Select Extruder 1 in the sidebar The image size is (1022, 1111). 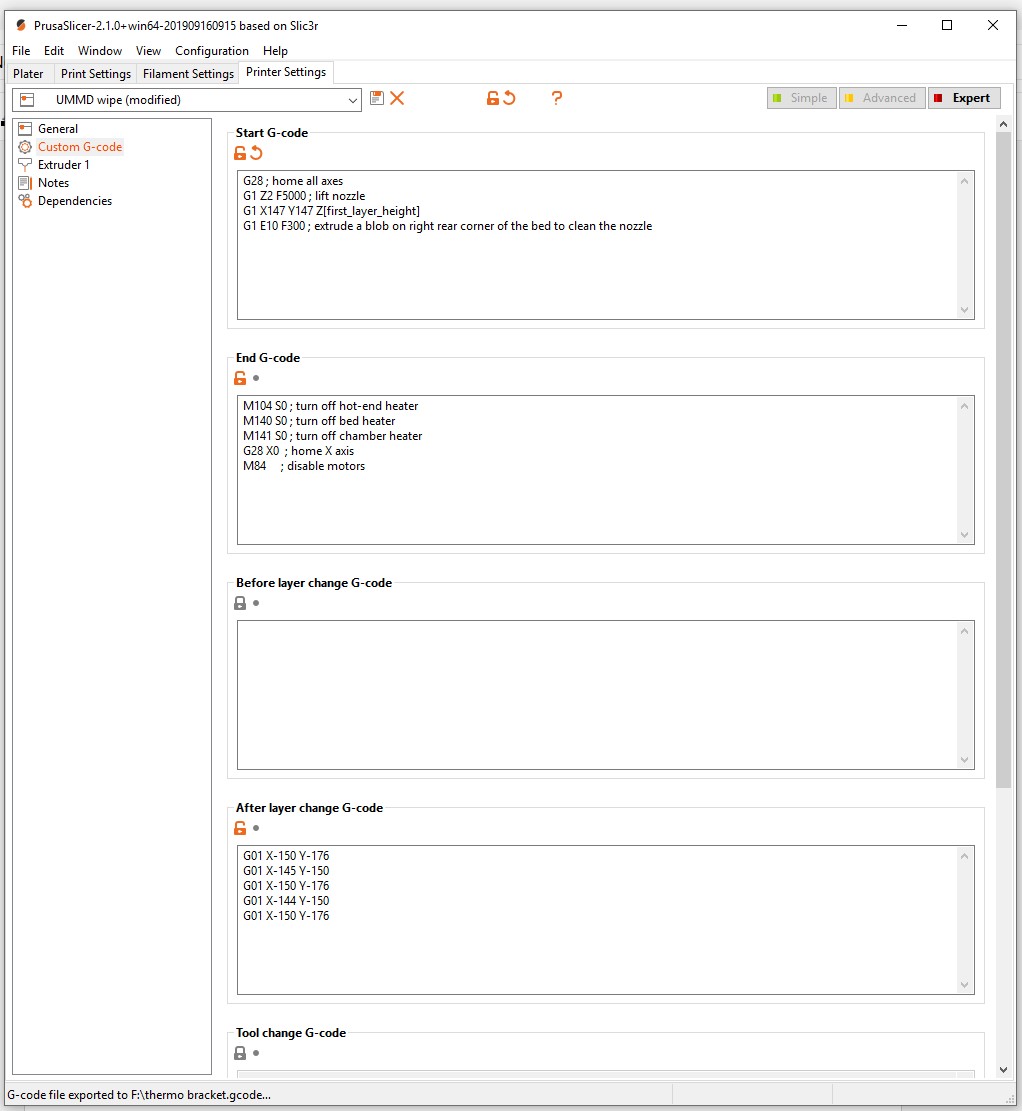point(64,165)
